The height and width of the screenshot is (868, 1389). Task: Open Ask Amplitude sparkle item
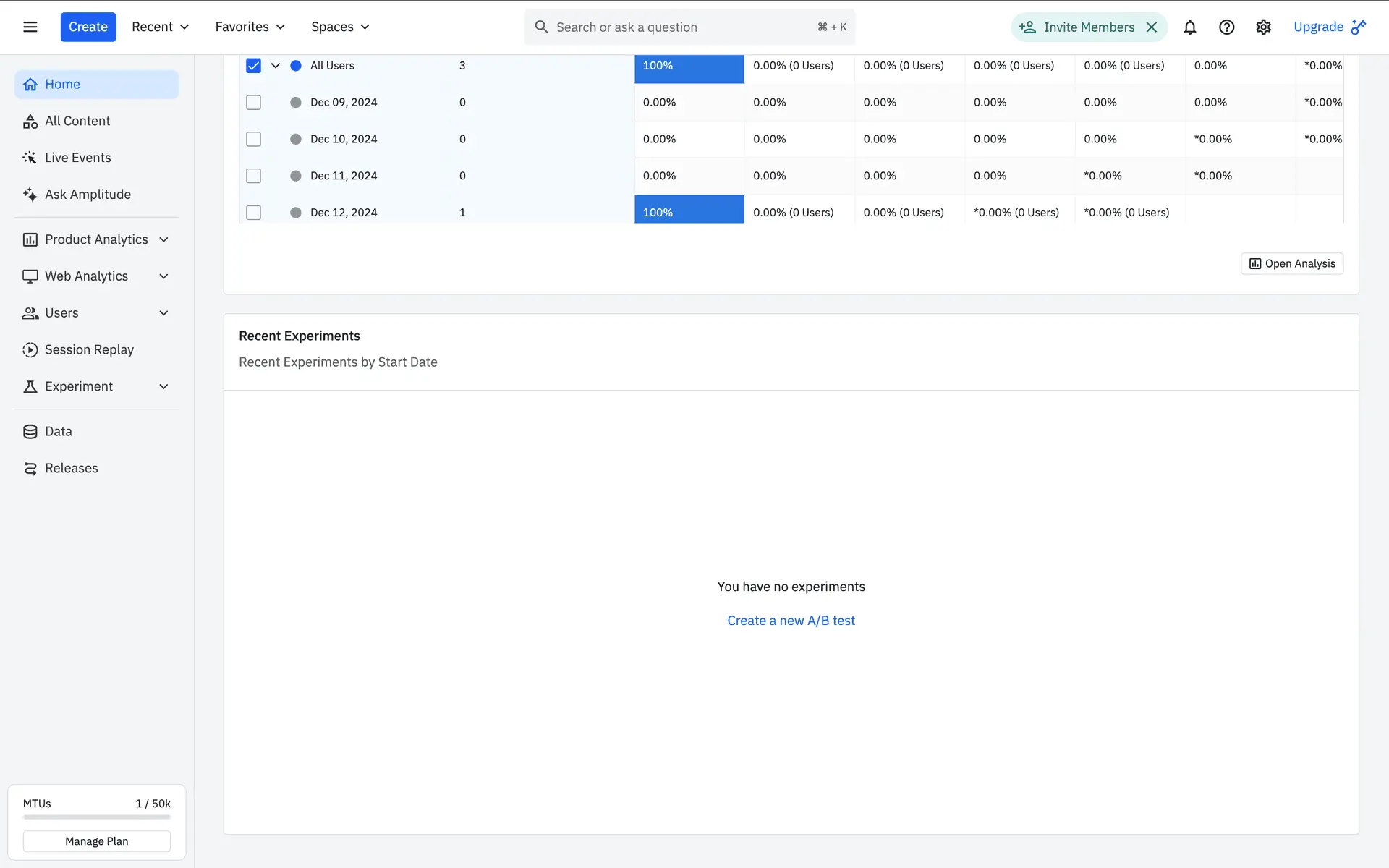coord(88,194)
